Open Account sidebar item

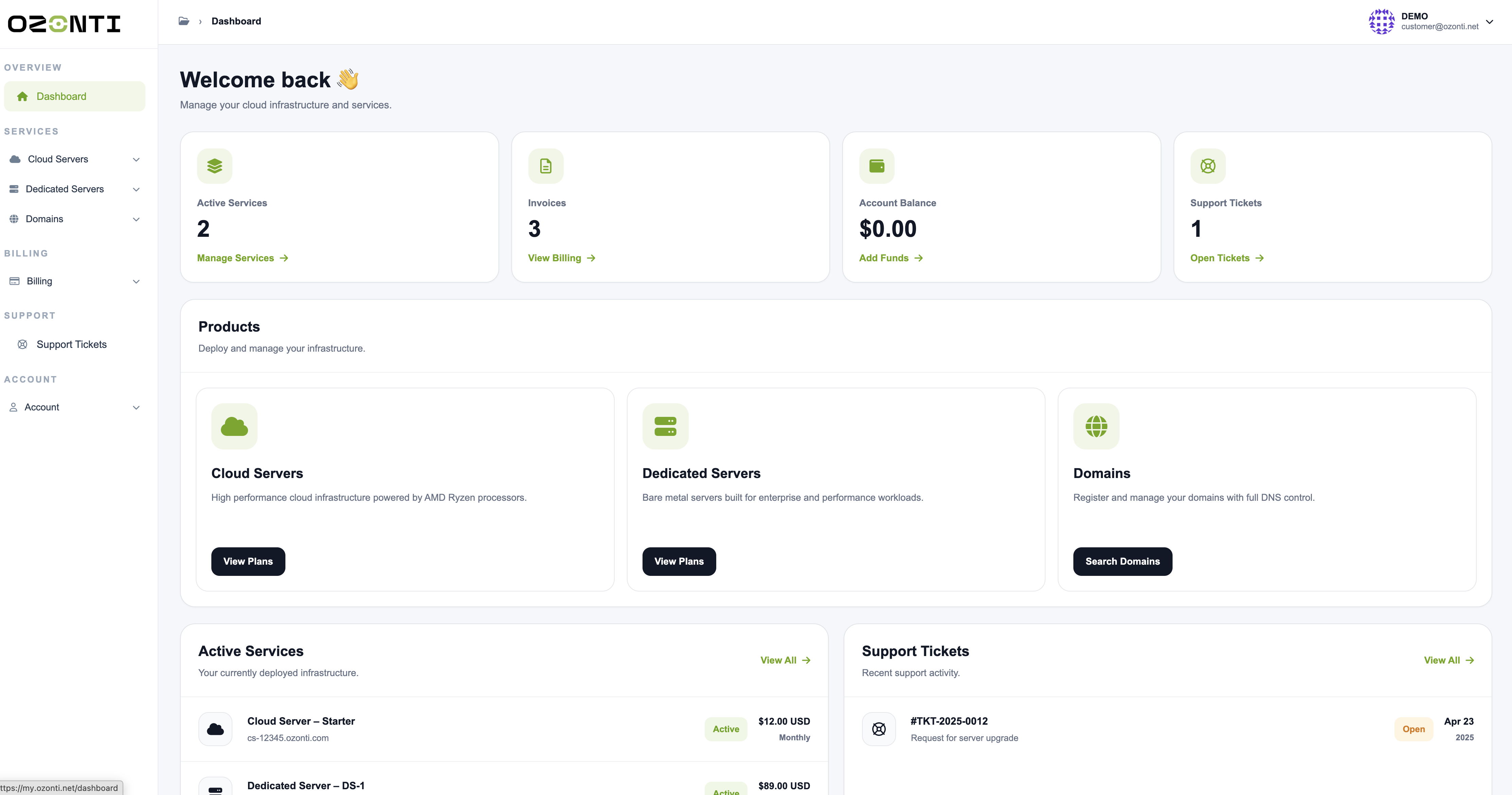[74, 407]
